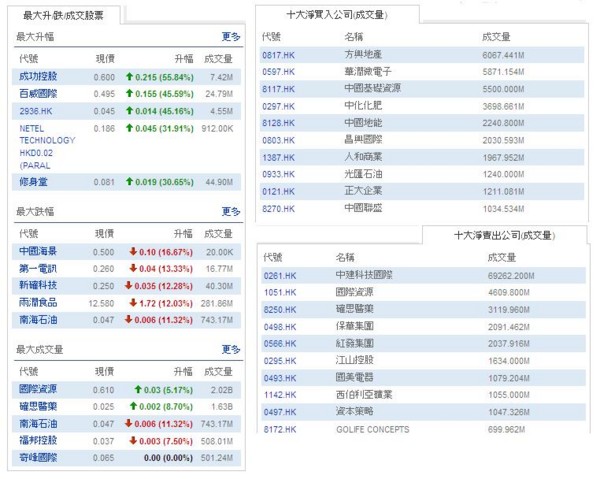Open the 十大淨賣出公司 tab
Screen dimensions: 600x479
tap(504, 235)
